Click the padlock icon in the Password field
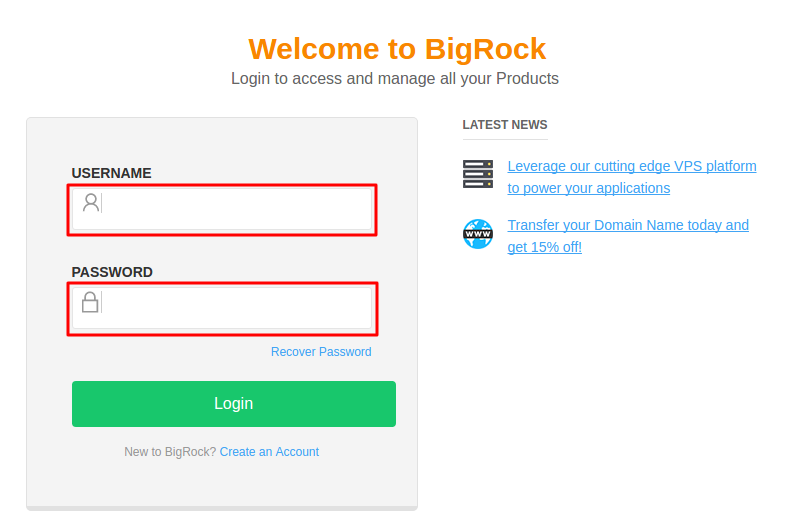Viewport: 794px width, 532px height. pyautogui.click(x=90, y=302)
